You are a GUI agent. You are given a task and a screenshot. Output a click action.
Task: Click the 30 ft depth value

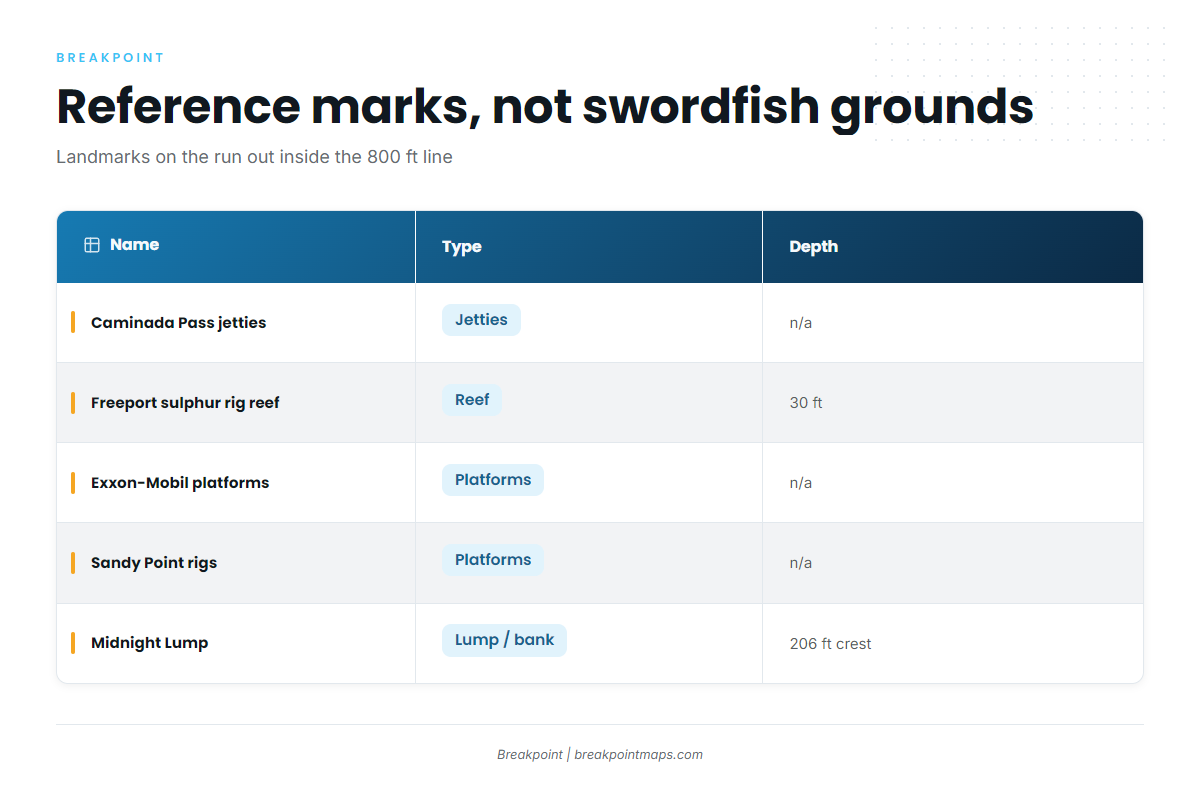[806, 403]
